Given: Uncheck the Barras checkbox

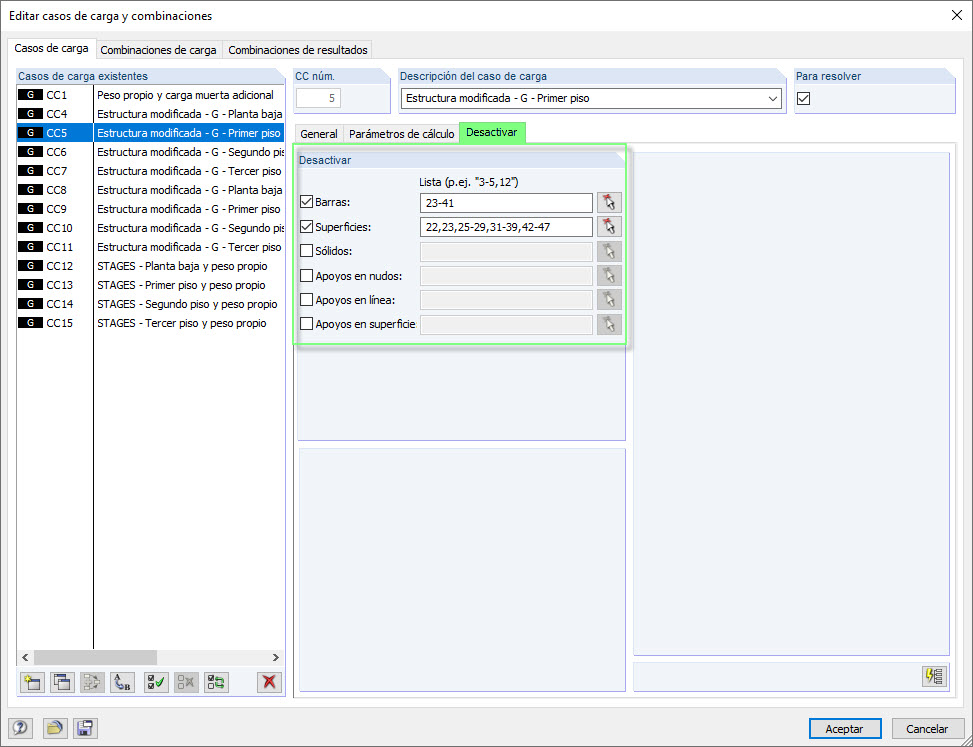Looking at the screenshot, I should tap(307, 202).
